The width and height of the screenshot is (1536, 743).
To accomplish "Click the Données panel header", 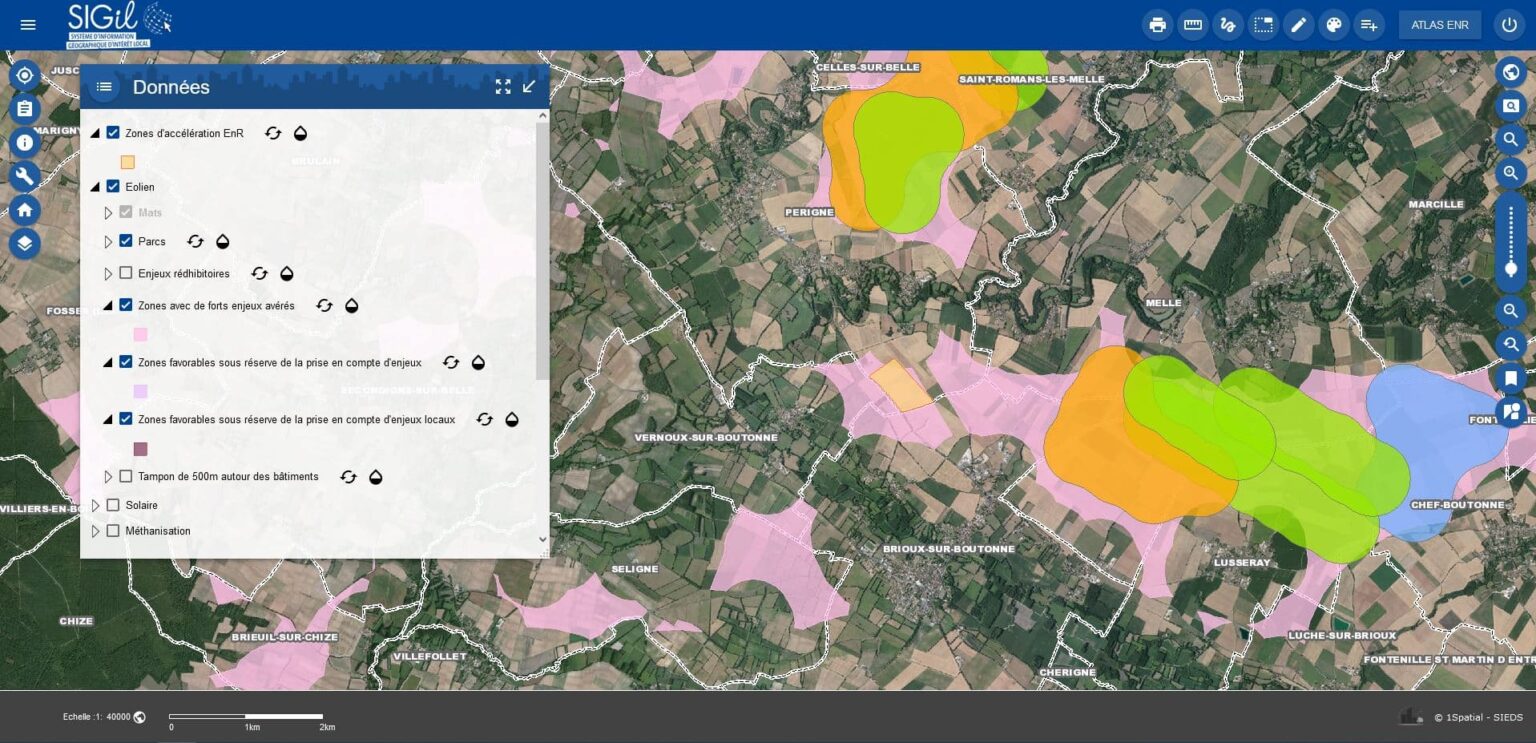I will point(171,87).
